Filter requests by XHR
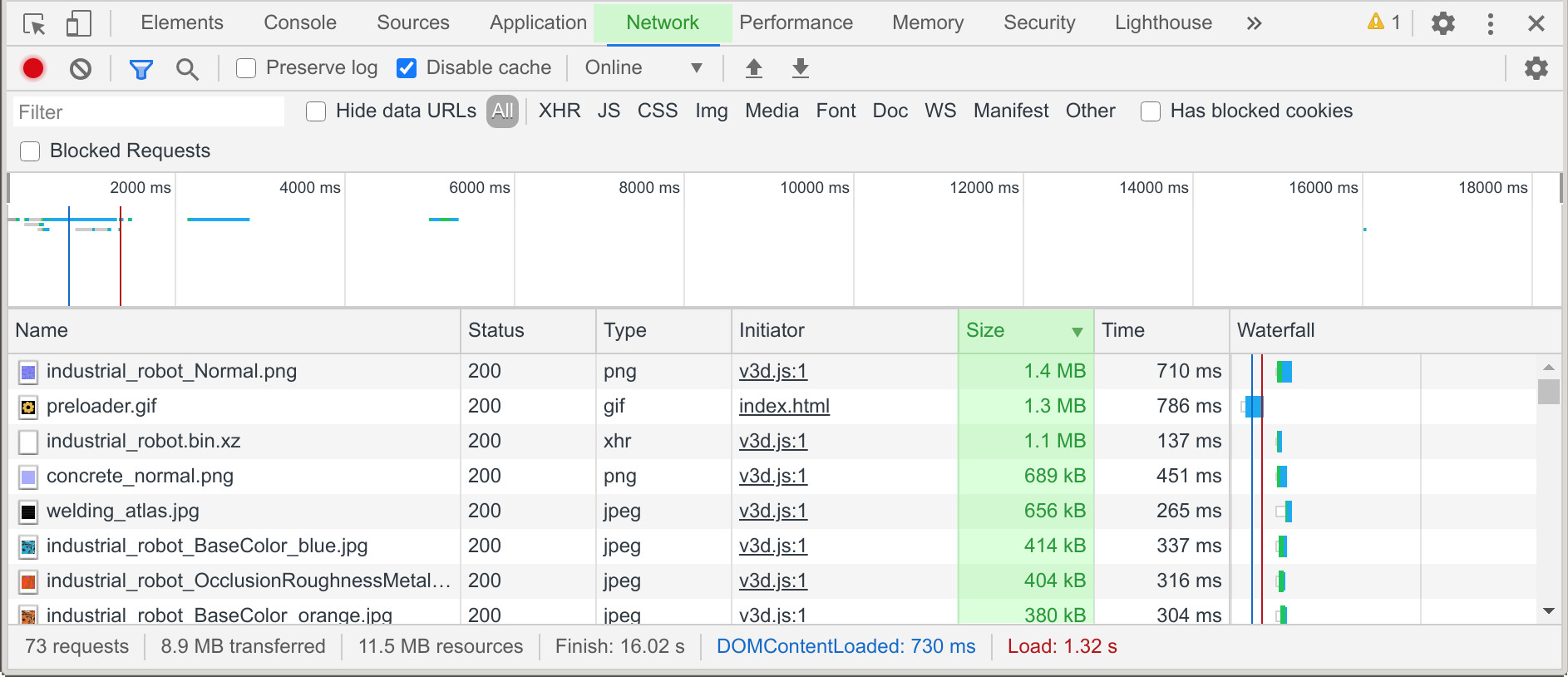Image resolution: width=1568 pixels, height=677 pixels. click(x=560, y=111)
